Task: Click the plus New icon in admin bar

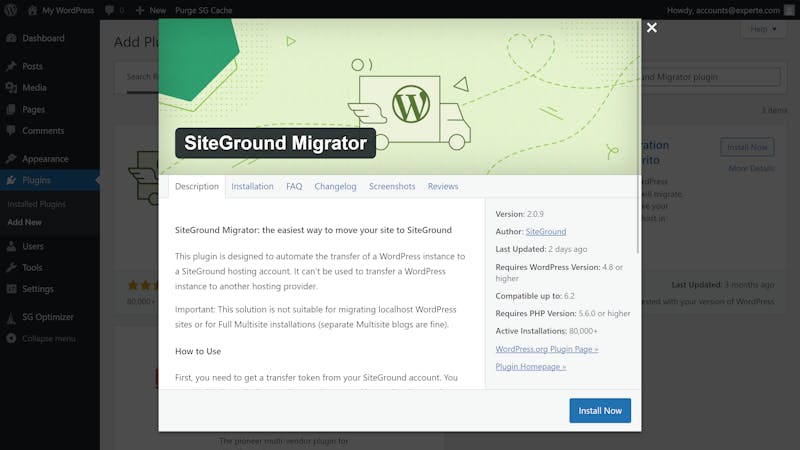Action: coord(140,10)
